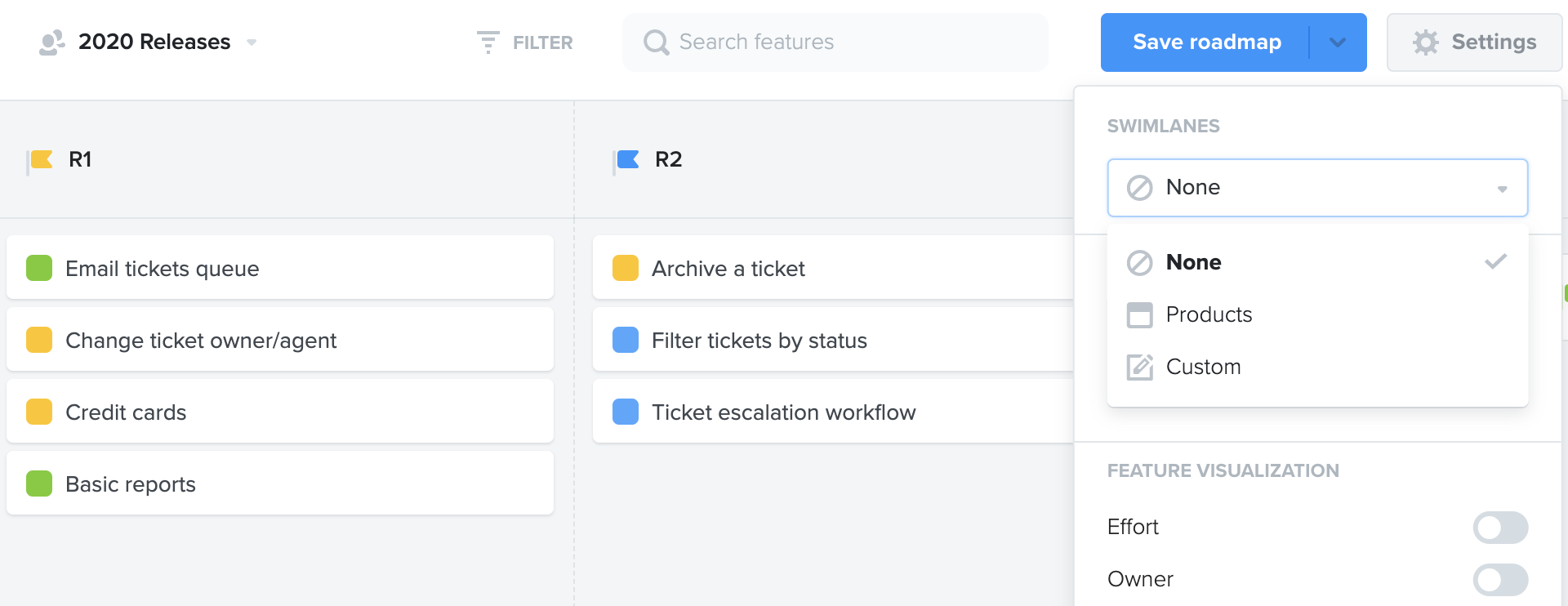Enable the Effort visualization toggle
The image size is (1568, 606).
[1500, 528]
